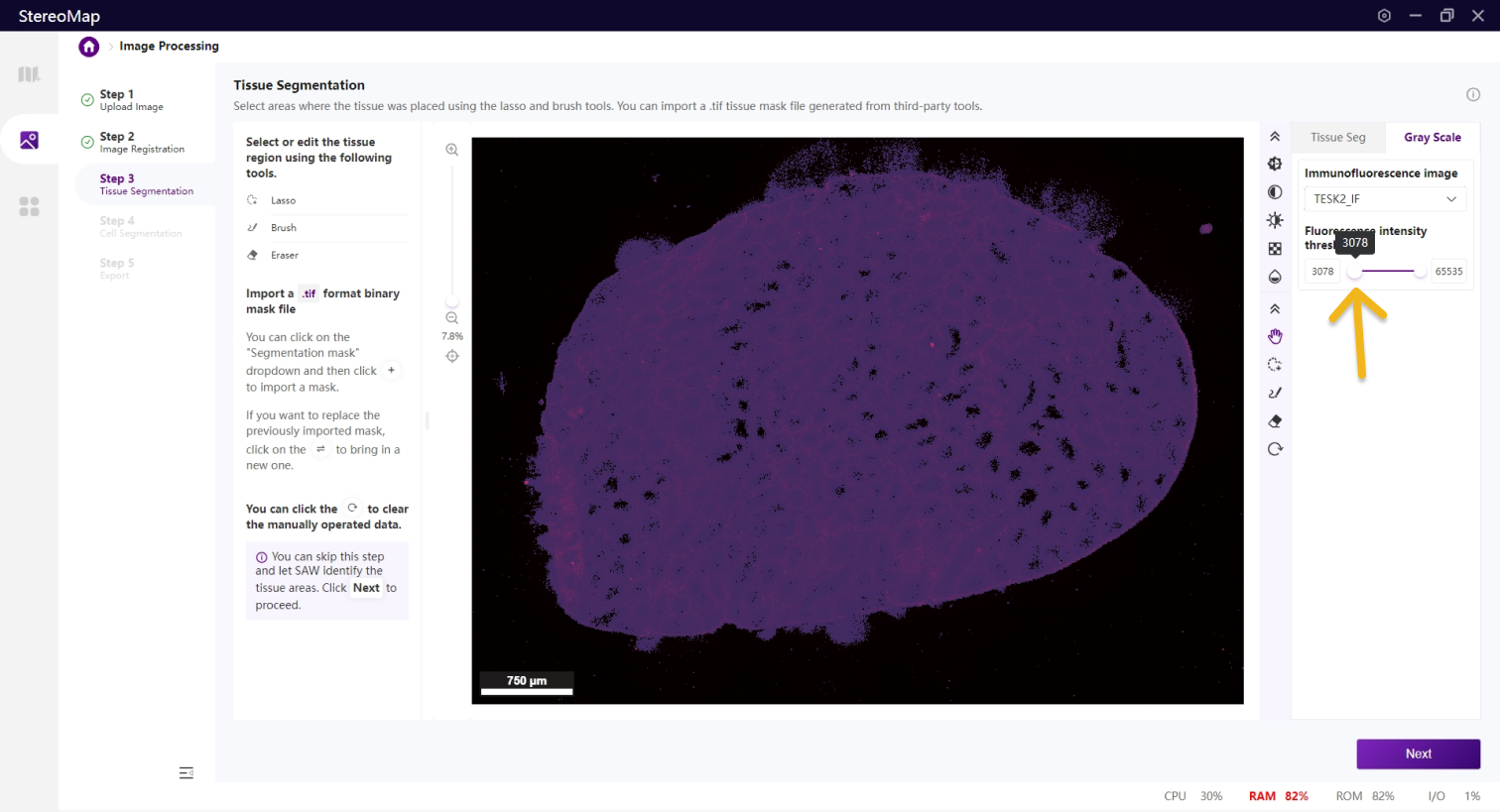Viewport: 1500px width, 812px height.
Task: Switch to the Tissue Seg tab
Action: (x=1337, y=138)
